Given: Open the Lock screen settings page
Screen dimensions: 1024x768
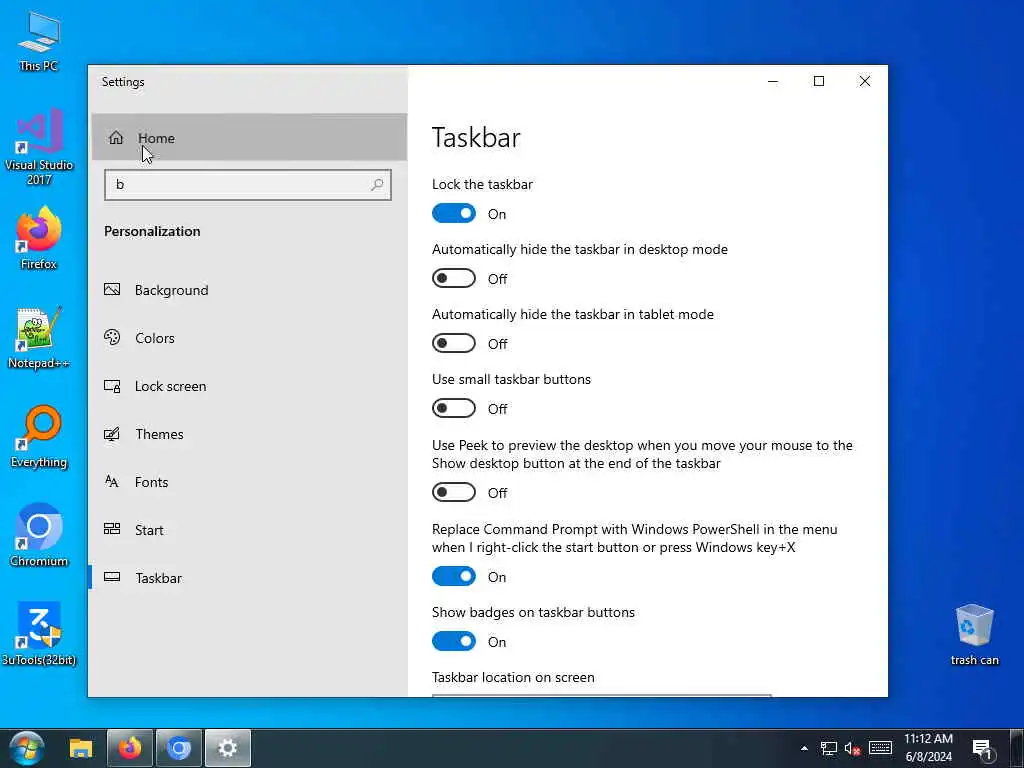Looking at the screenshot, I should coord(249,386).
